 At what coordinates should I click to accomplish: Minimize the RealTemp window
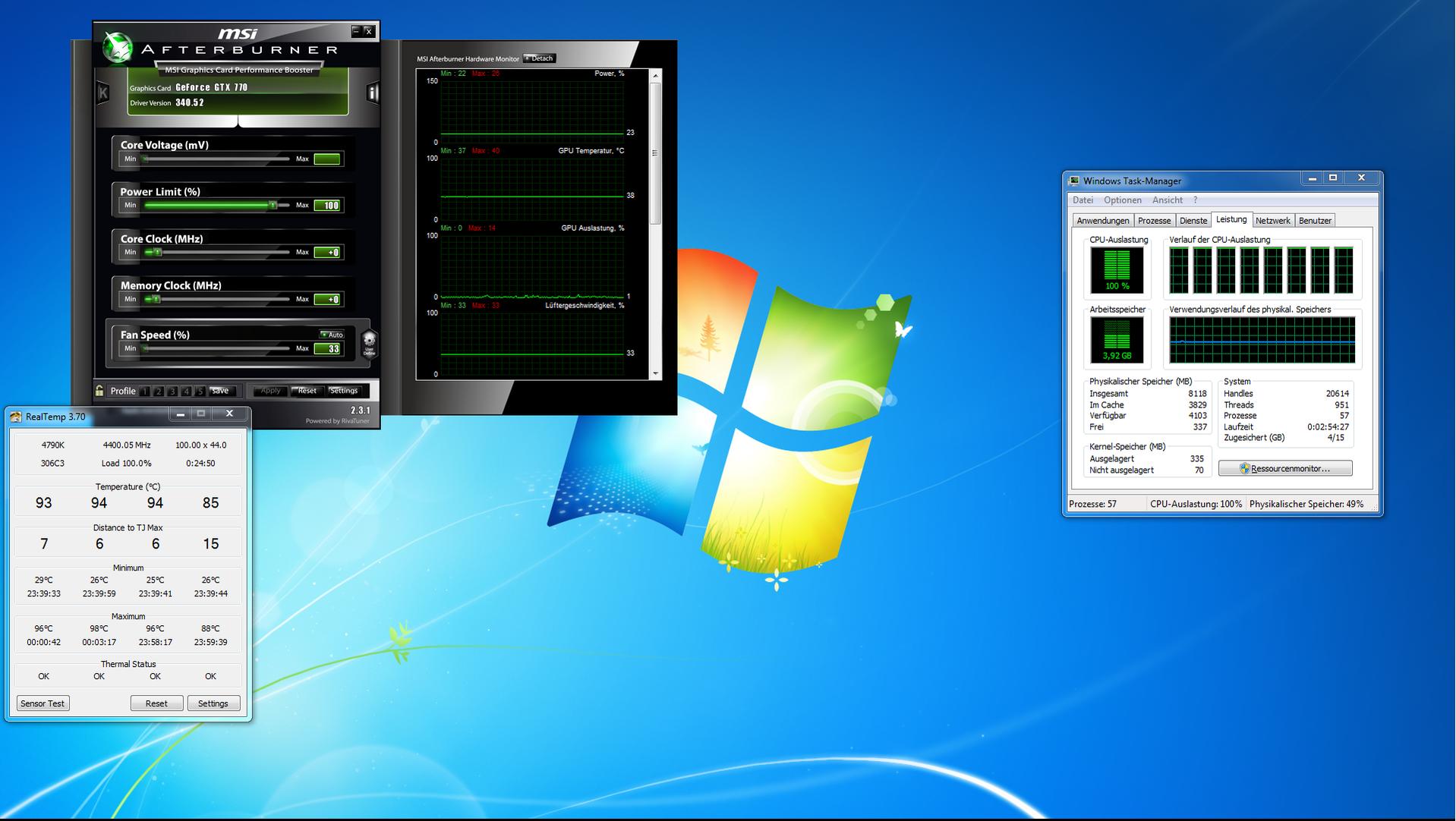point(180,414)
